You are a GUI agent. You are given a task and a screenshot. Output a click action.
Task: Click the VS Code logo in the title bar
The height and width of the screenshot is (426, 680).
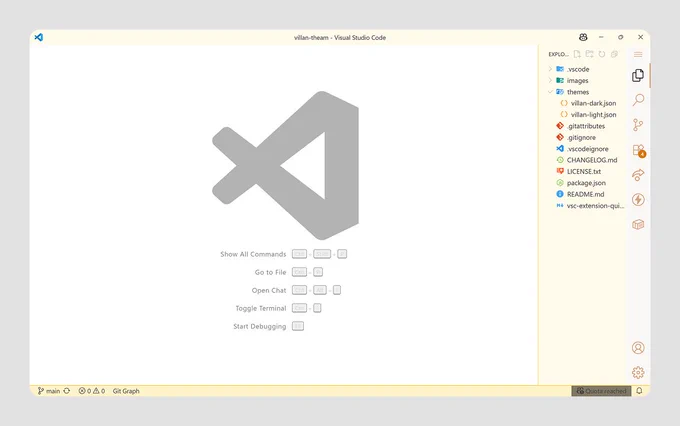(39, 37)
